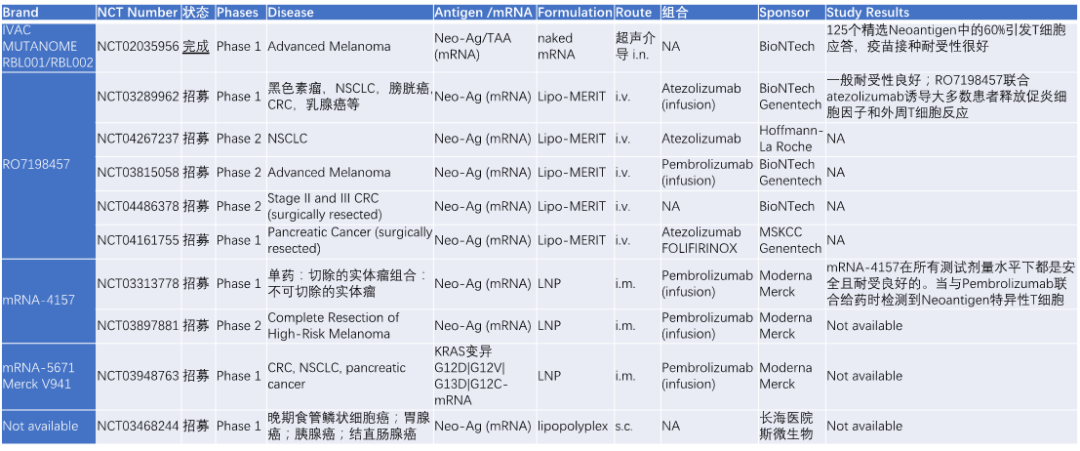This screenshot has height=451, width=1080.
Task: Select the Formulation column header
Action: 574,13
